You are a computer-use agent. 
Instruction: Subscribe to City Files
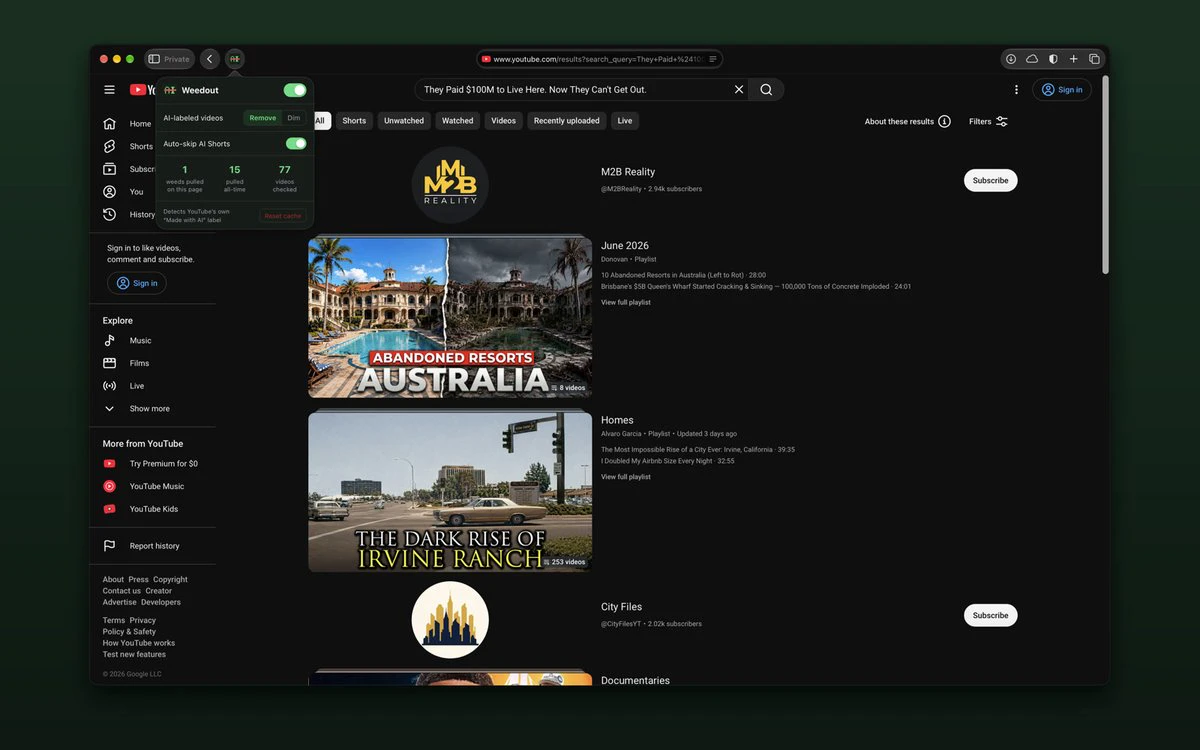[990, 615]
